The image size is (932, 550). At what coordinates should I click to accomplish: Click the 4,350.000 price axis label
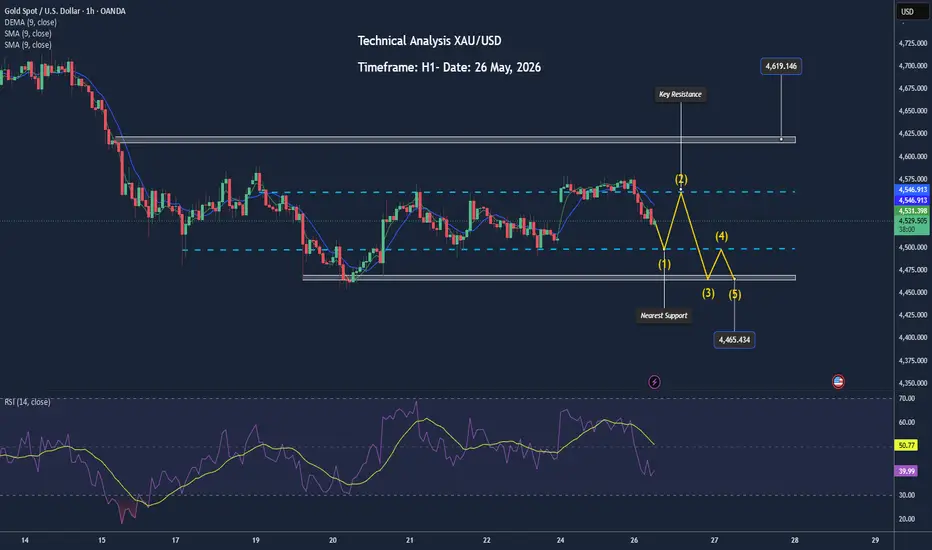tap(912, 383)
